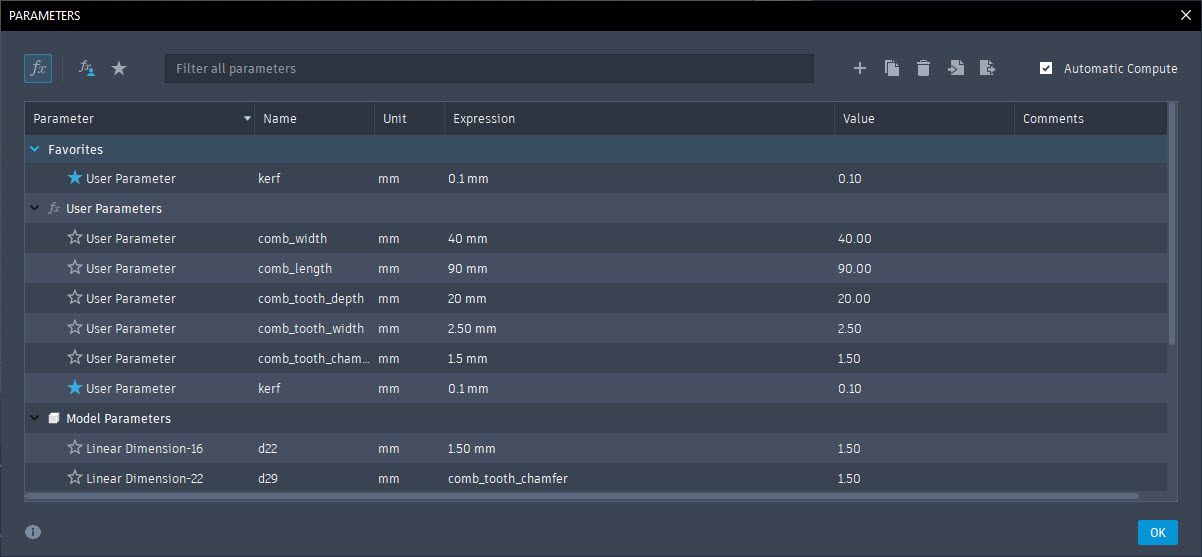
Task: Collapse the Favorites section chevron
Action: [35, 149]
